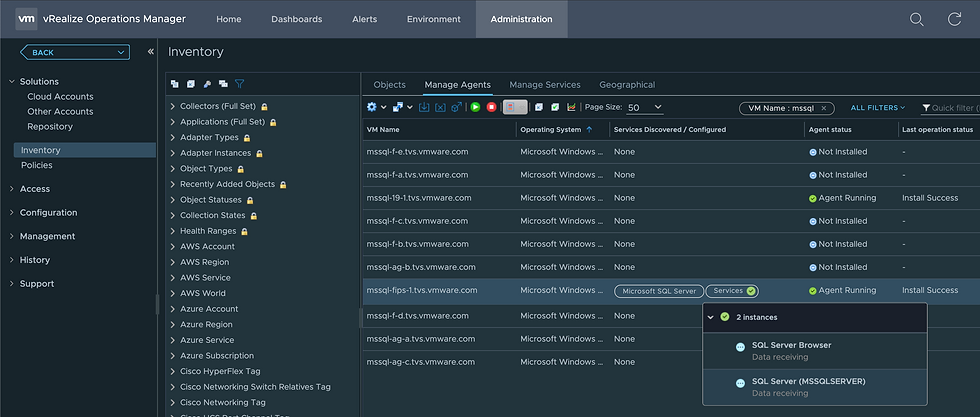The height and width of the screenshot is (417, 980).
Task: Click the search magnifier icon in header
Action: 916,19
